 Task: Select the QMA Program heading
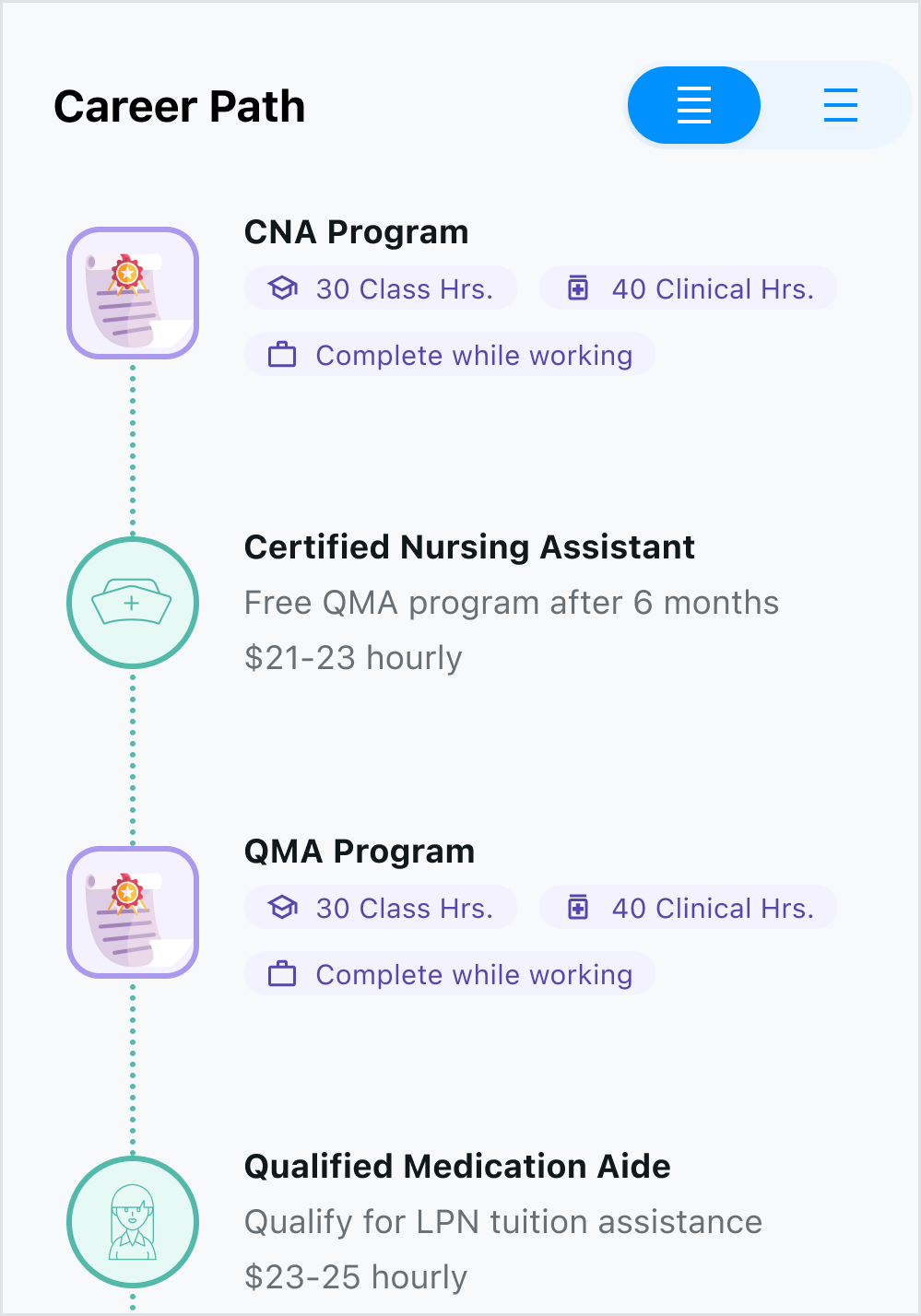coord(359,852)
